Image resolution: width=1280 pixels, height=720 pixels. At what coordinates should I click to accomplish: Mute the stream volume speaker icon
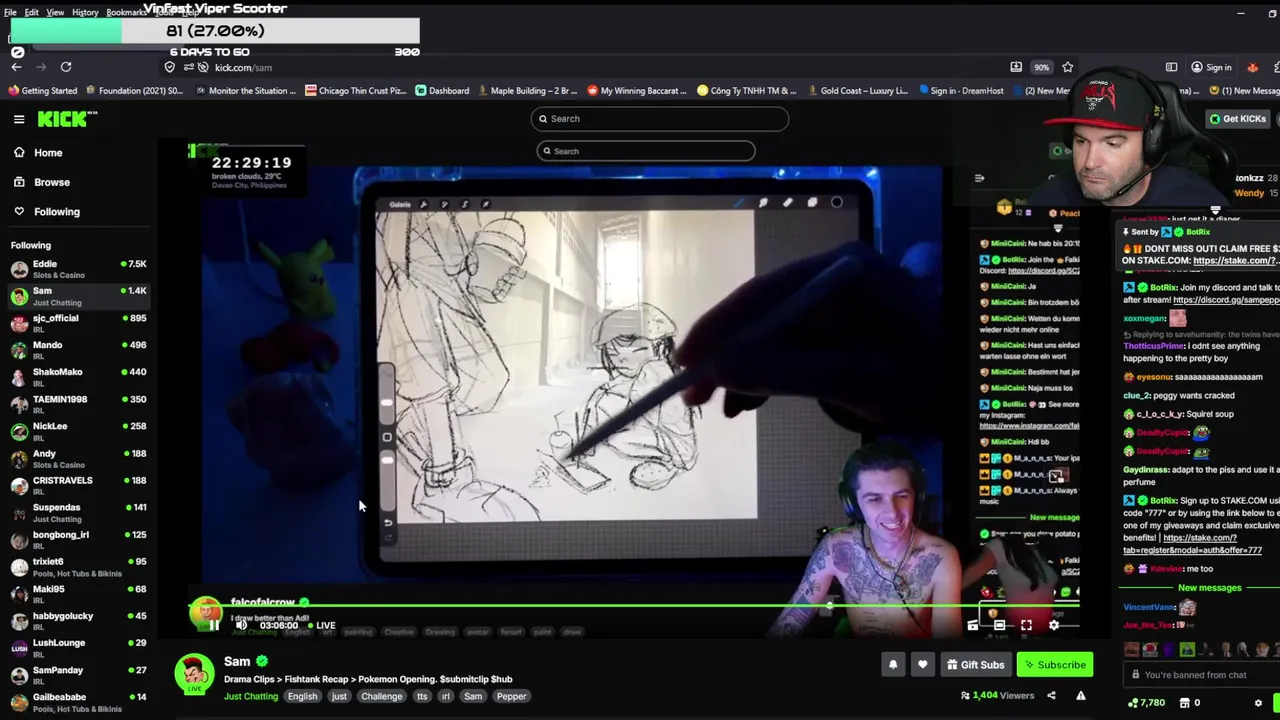tap(241, 625)
